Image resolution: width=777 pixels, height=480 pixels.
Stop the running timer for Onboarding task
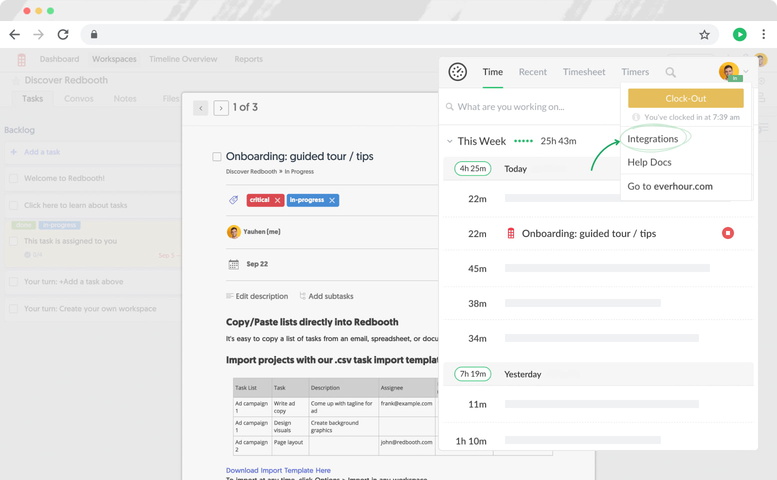727,233
